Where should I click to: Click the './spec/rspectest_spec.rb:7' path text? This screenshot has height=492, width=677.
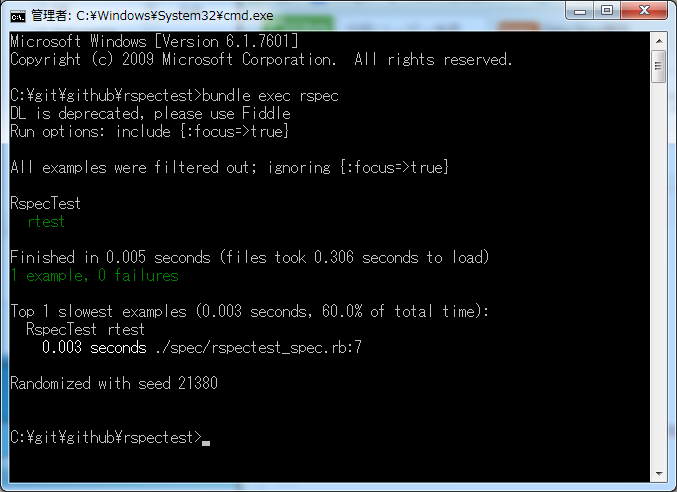[x=258, y=347]
